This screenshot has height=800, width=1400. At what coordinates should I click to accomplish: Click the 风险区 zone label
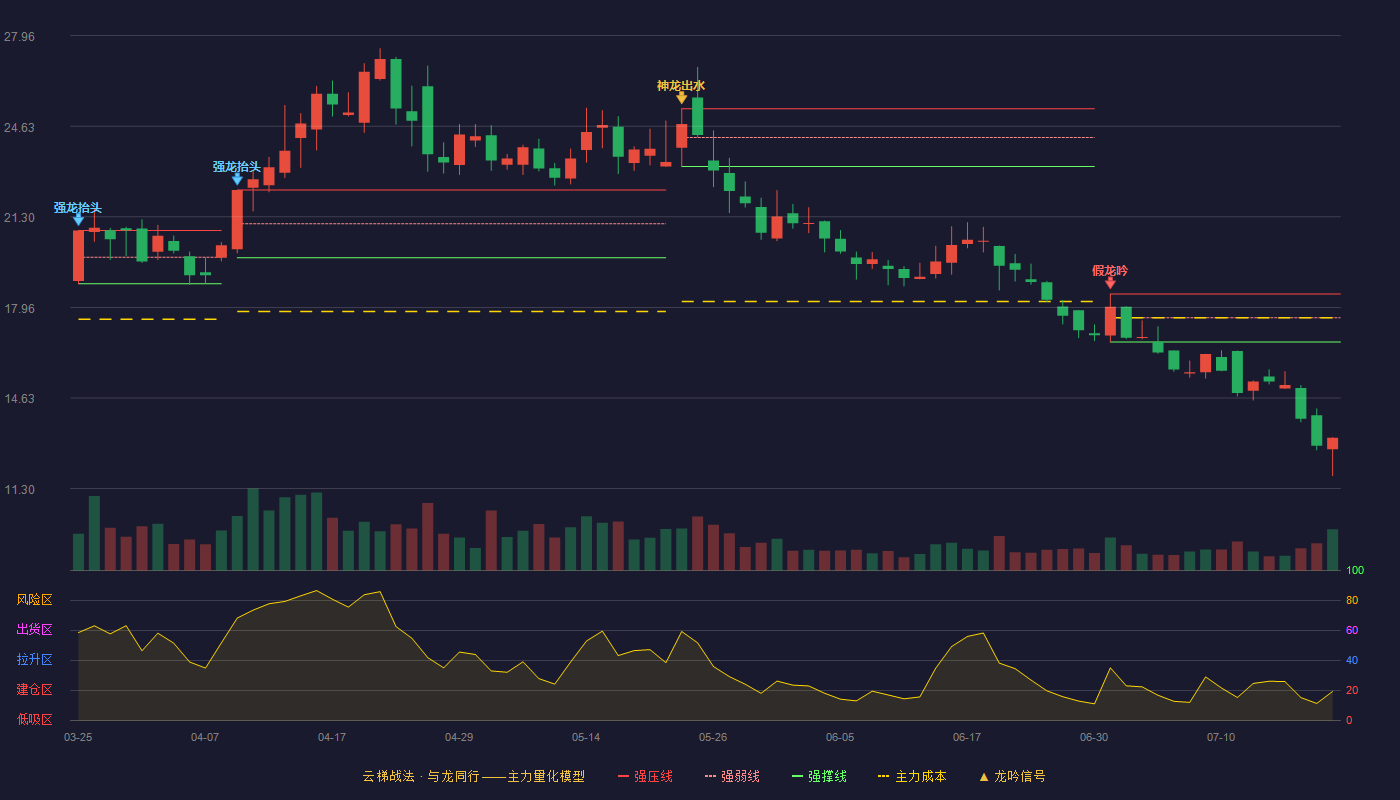(x=34, y=600)
